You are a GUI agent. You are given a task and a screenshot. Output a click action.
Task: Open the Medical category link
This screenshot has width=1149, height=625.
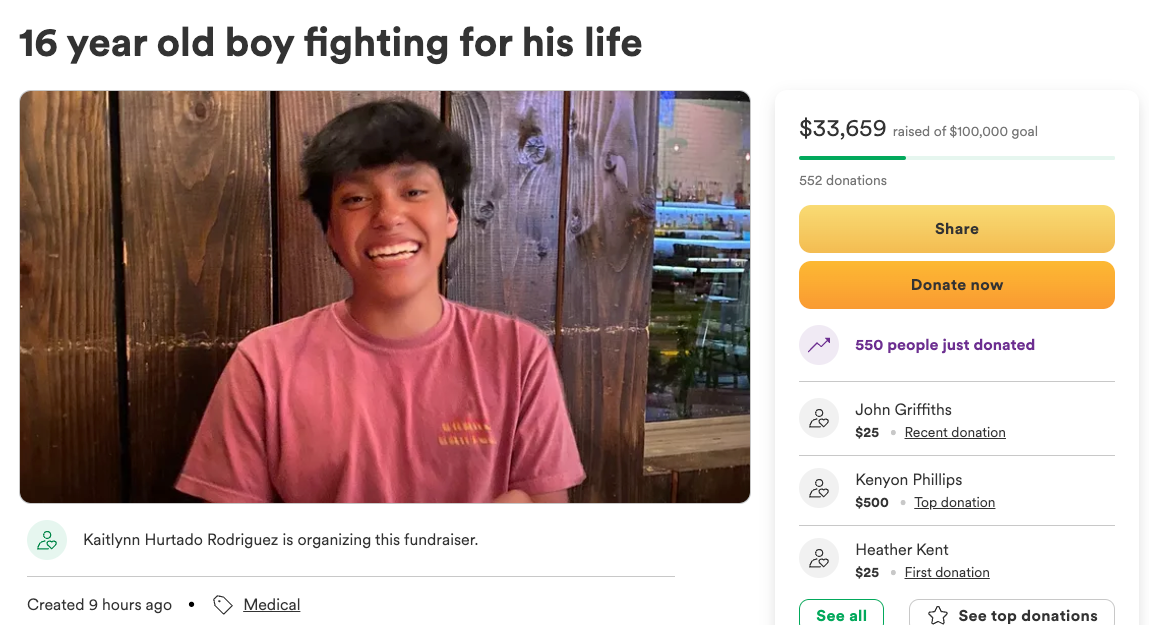(x=272, y=605)
